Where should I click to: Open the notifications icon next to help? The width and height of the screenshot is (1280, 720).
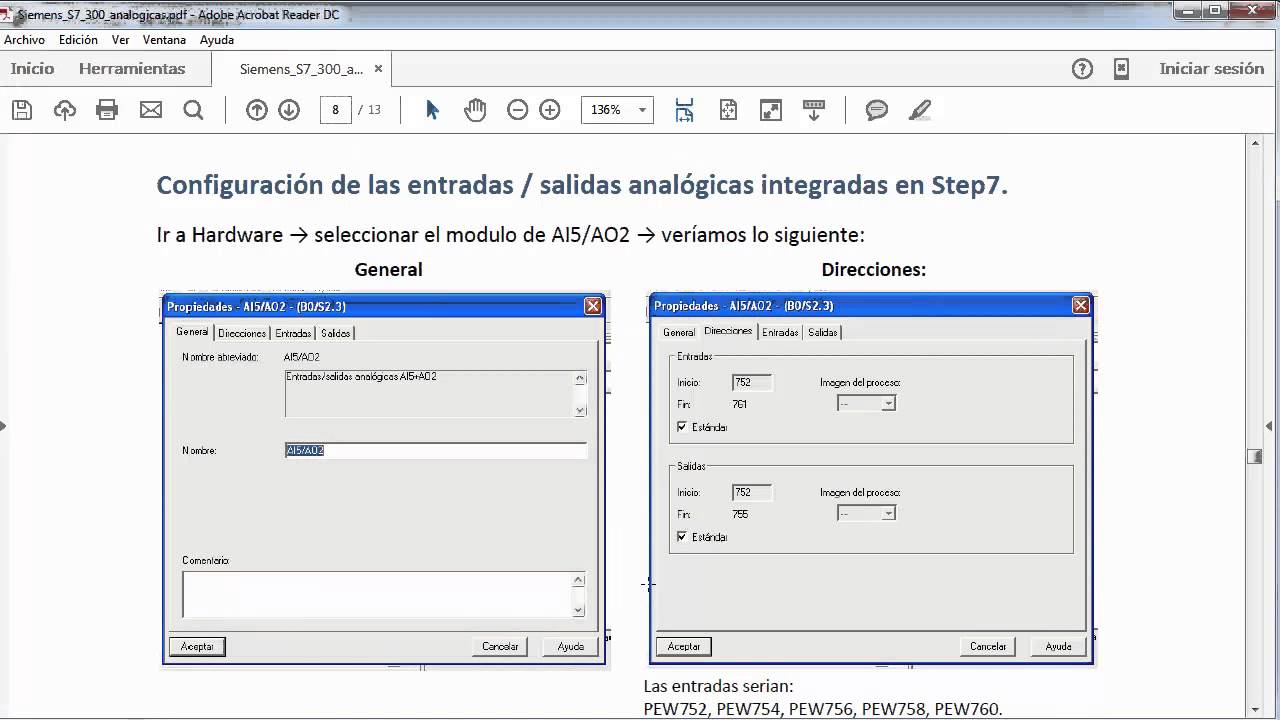pyautogui.click(x=1122, y=69)
